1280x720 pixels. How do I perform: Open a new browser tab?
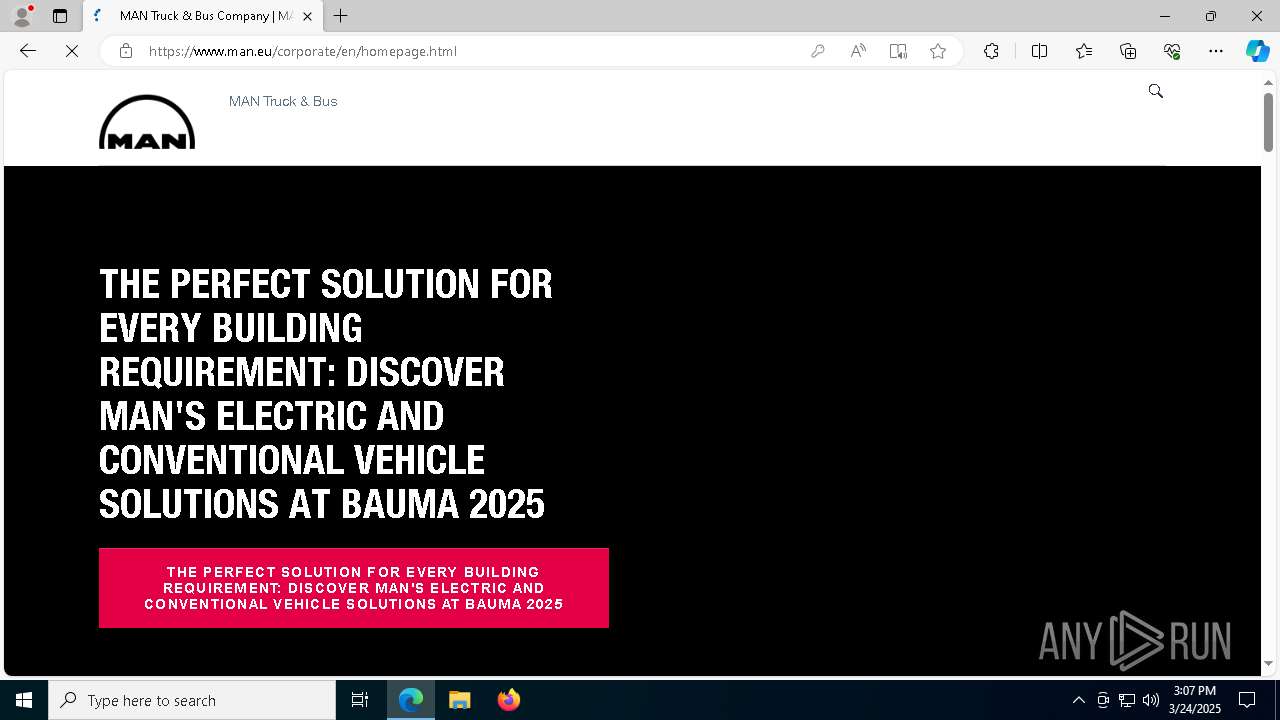click(341, 16)
